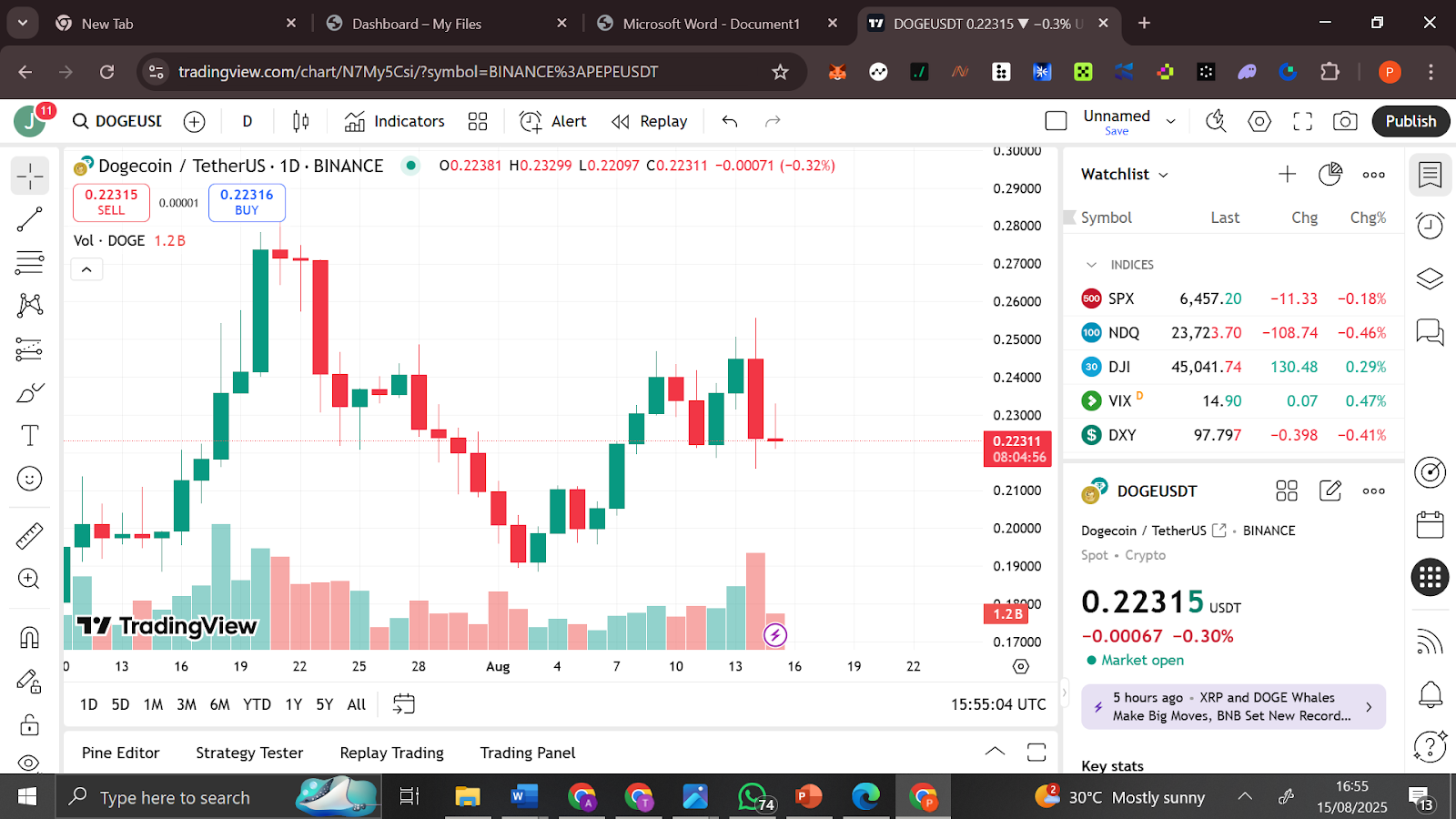Collapse the INDICES watchlist section
This screenshot has height=819, width=1456.
coord(1092,265)
